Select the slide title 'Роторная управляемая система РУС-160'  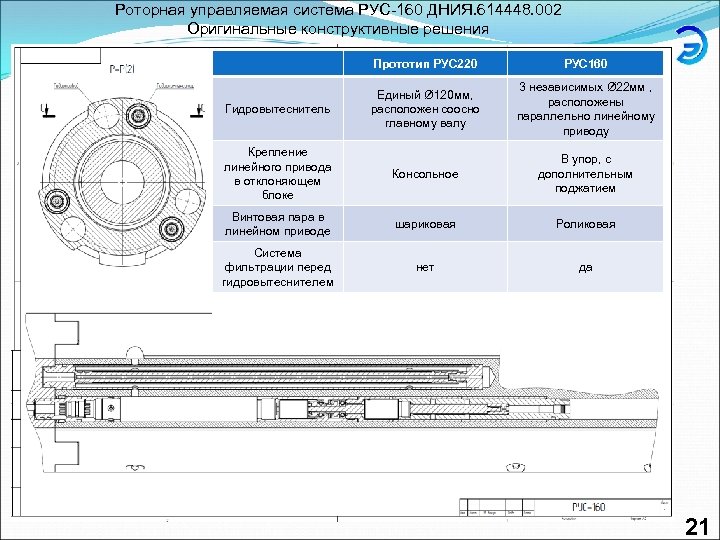[x=338, y=10]
